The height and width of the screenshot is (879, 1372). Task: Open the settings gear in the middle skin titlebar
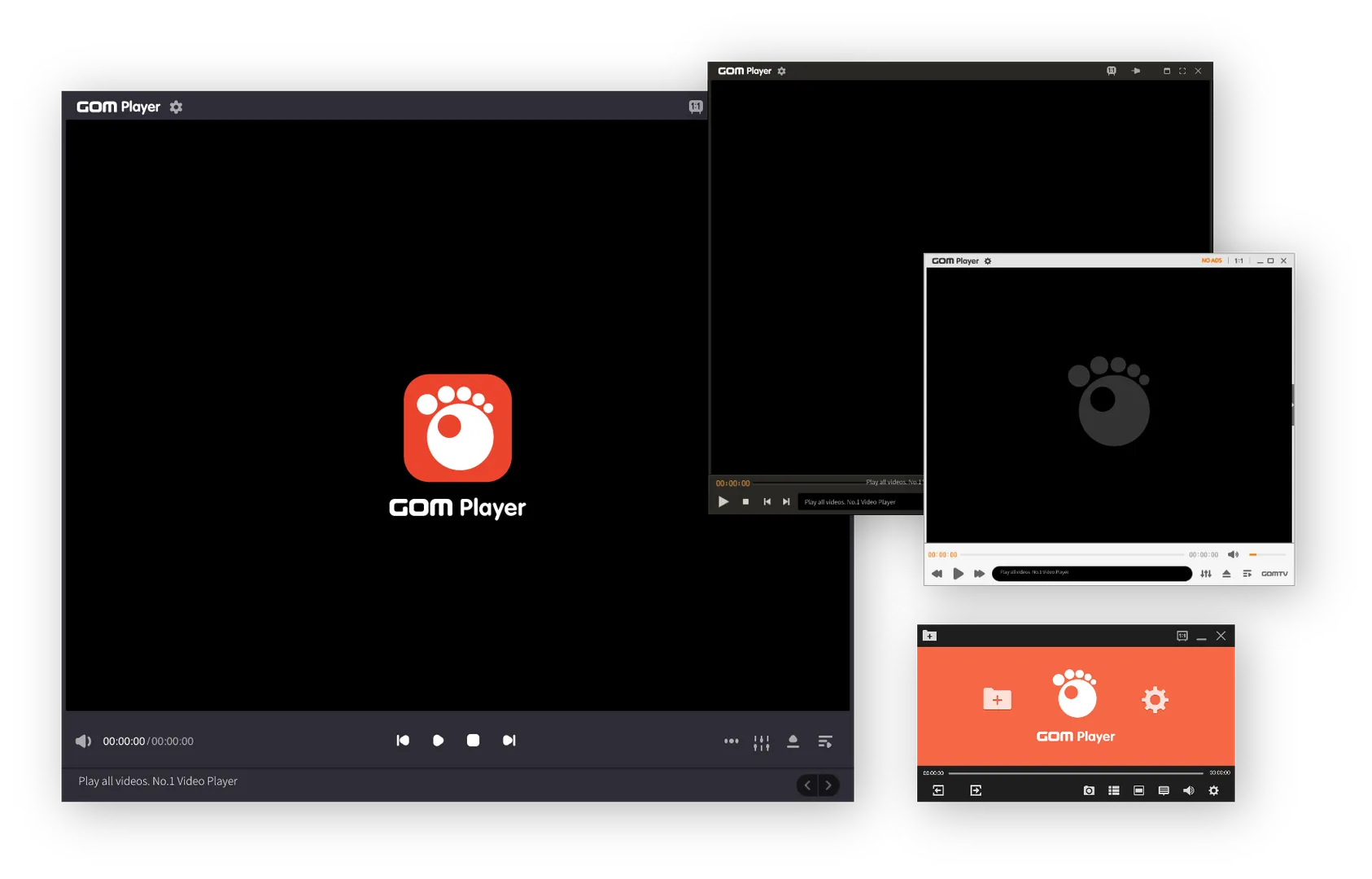(987, 260)
